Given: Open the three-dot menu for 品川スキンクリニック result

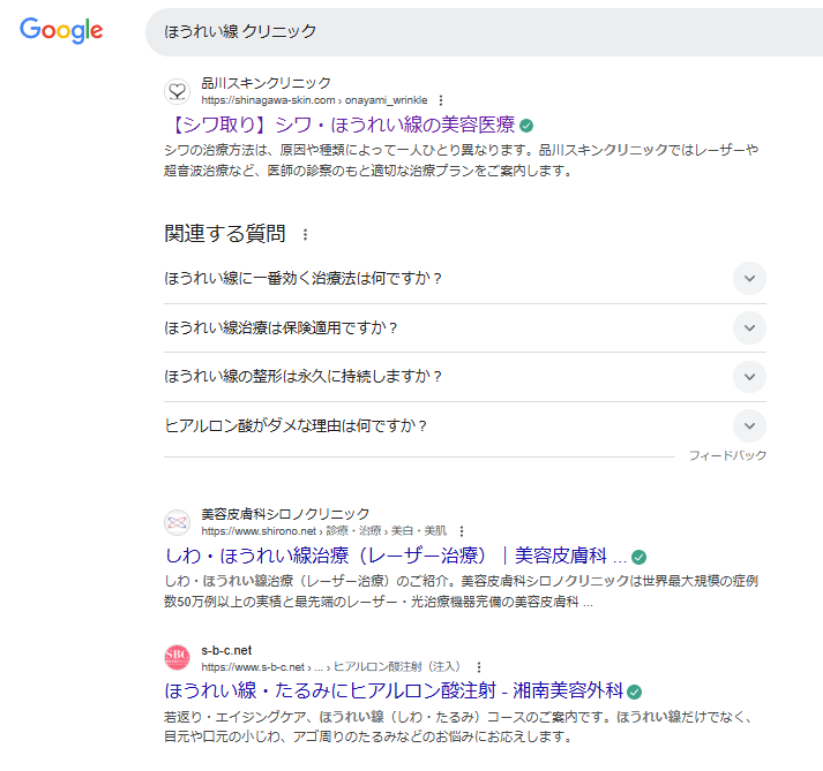Looking at the screenshot, I should [441, 99].
